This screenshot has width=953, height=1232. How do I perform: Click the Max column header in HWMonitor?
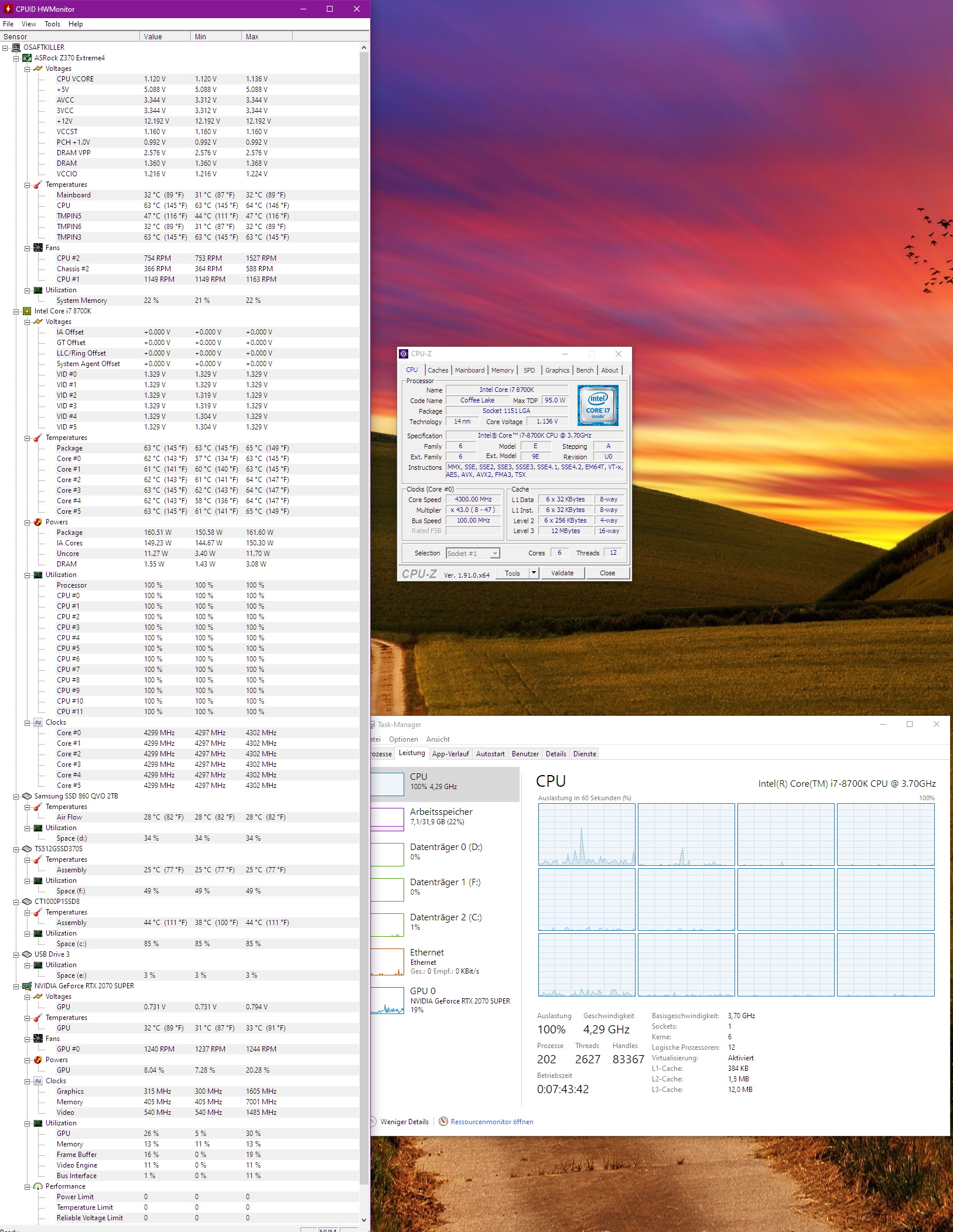(267, 36)
